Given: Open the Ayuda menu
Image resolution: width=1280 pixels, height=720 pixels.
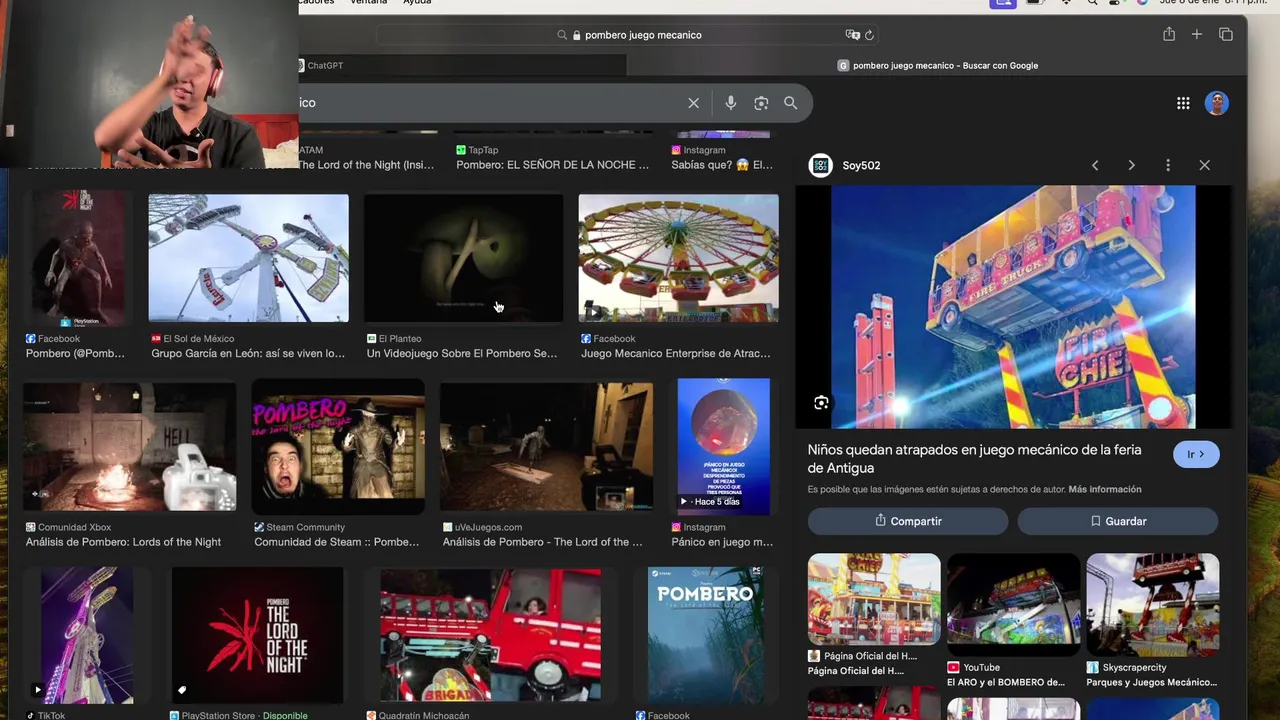Looking at the screenshot, I should click(x=417, y=2).
